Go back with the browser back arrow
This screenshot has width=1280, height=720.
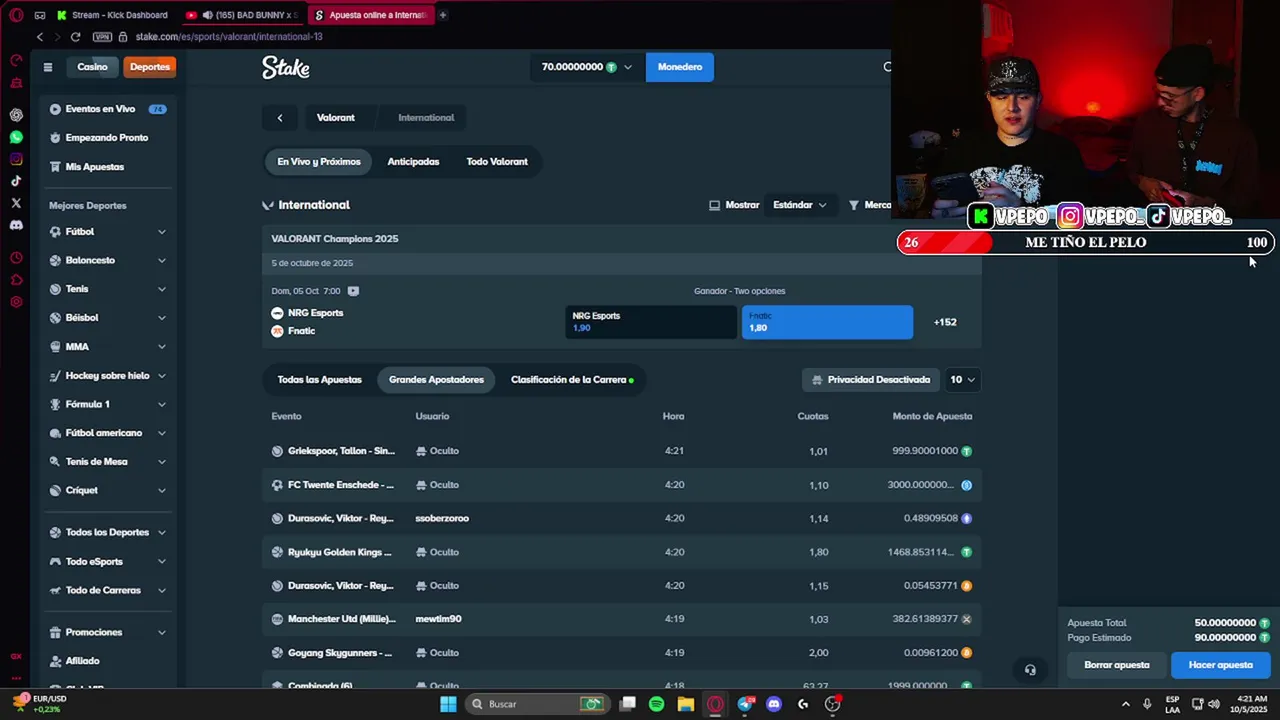pos(40,37)
